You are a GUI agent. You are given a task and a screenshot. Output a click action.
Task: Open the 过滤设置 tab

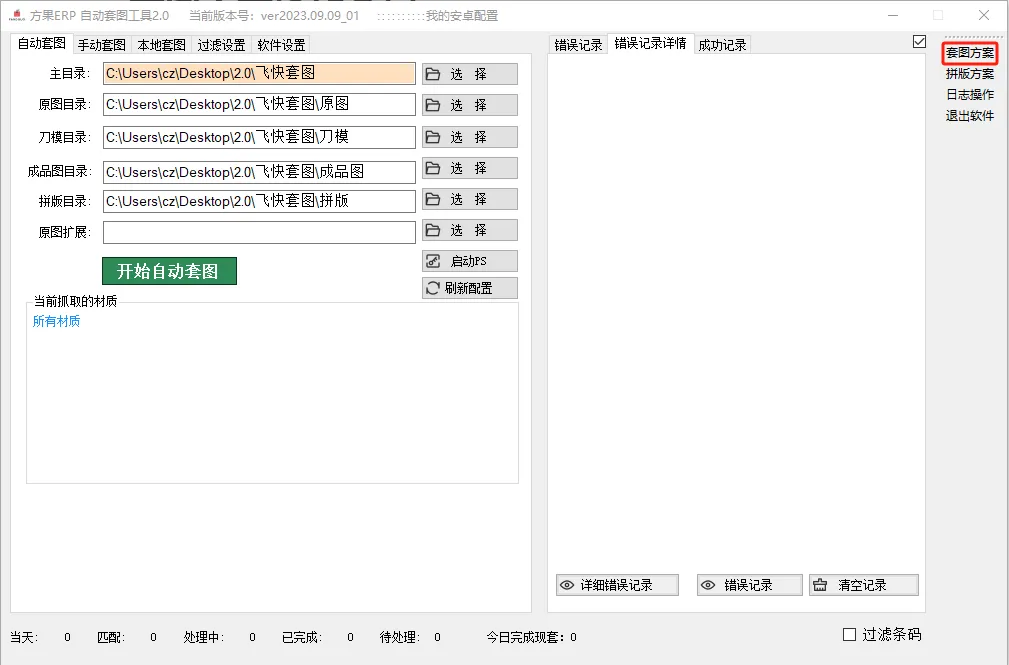pyautogui.click(x=221, y=45)
